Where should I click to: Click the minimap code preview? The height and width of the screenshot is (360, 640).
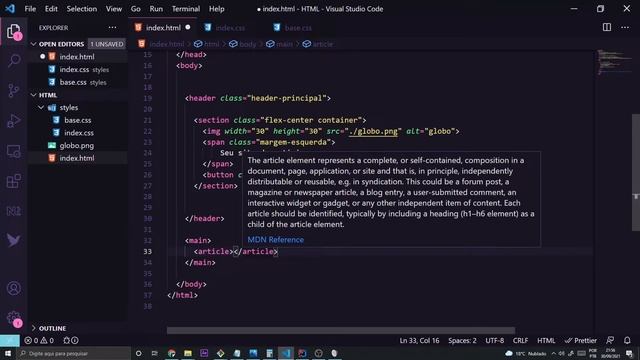pos(614,62)
